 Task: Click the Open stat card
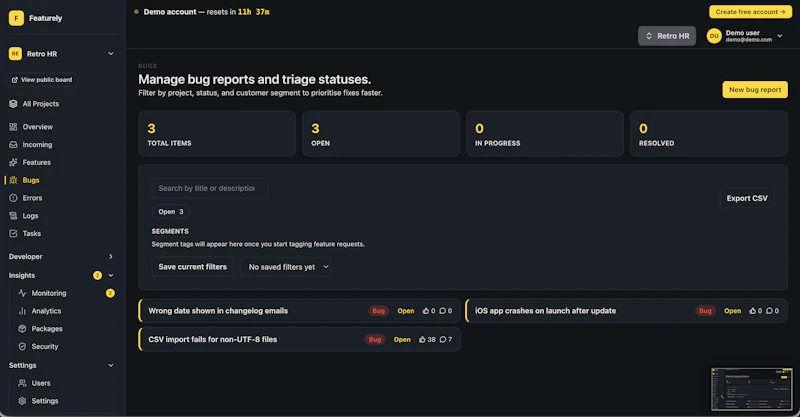click(381, 134)
